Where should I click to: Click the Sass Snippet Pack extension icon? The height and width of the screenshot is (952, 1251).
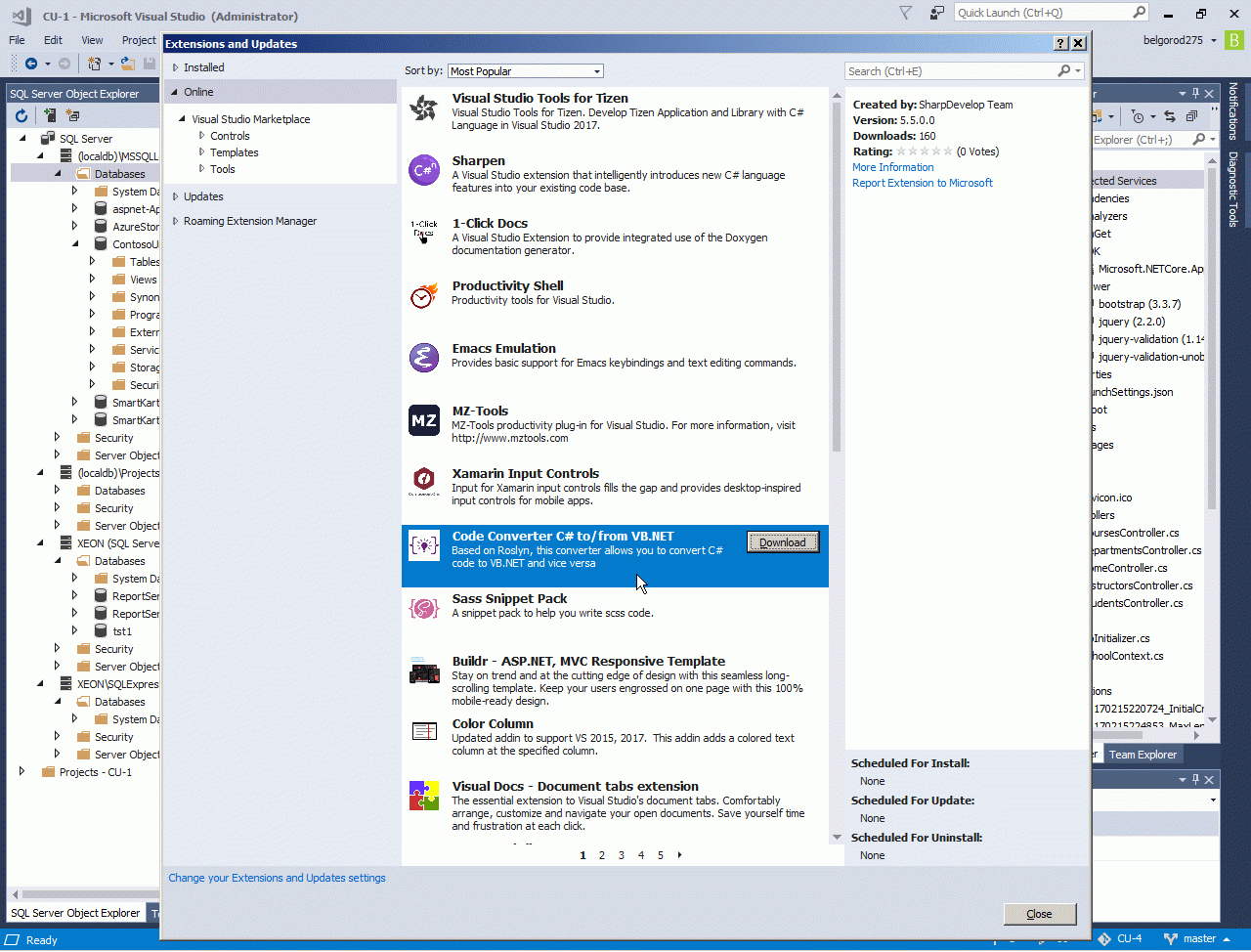tap(424, 608)
